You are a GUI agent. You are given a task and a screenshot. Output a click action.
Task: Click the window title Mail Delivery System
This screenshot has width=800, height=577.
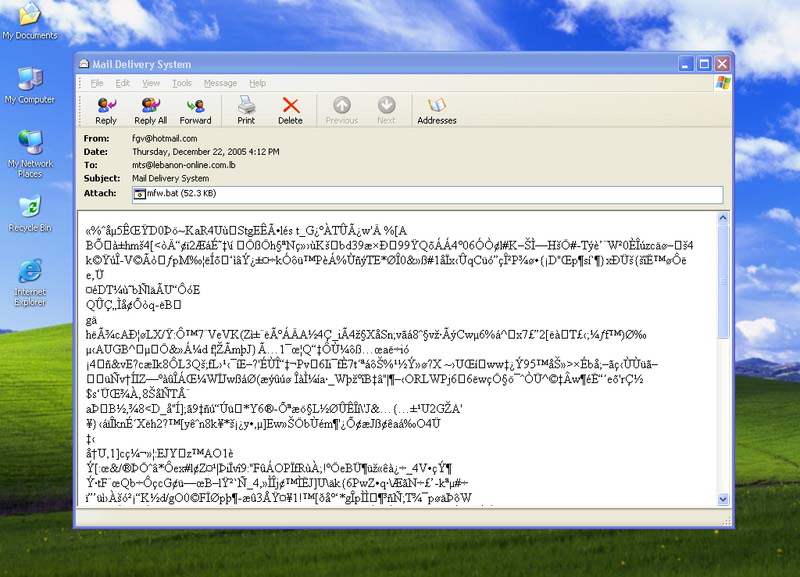coord(142,64)
